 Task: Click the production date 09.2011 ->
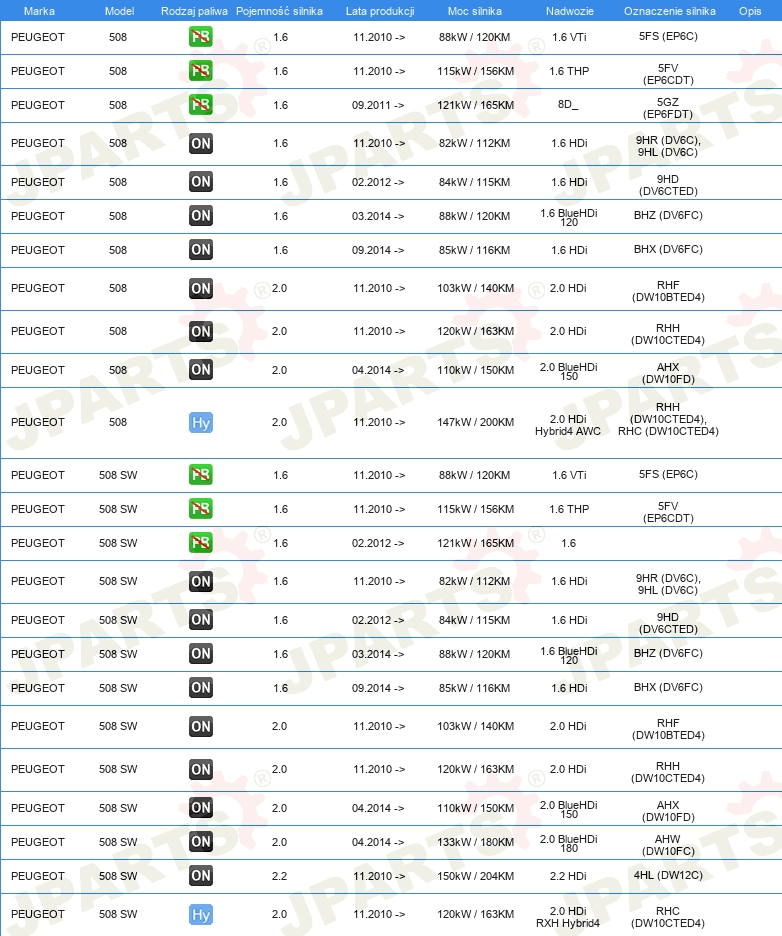point(378,105)
